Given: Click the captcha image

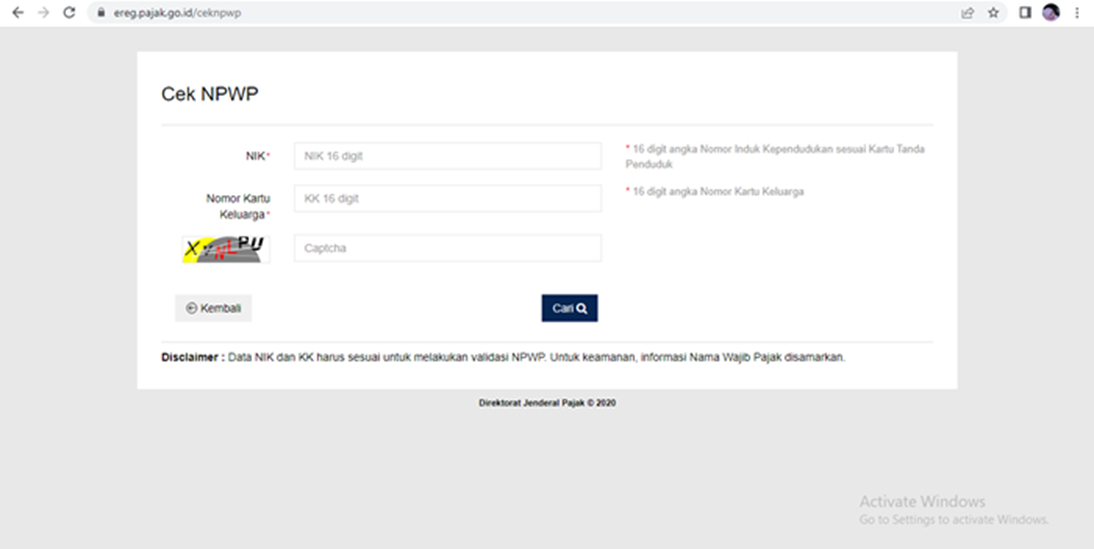Looking at the screenshot, I should point(226,249).
